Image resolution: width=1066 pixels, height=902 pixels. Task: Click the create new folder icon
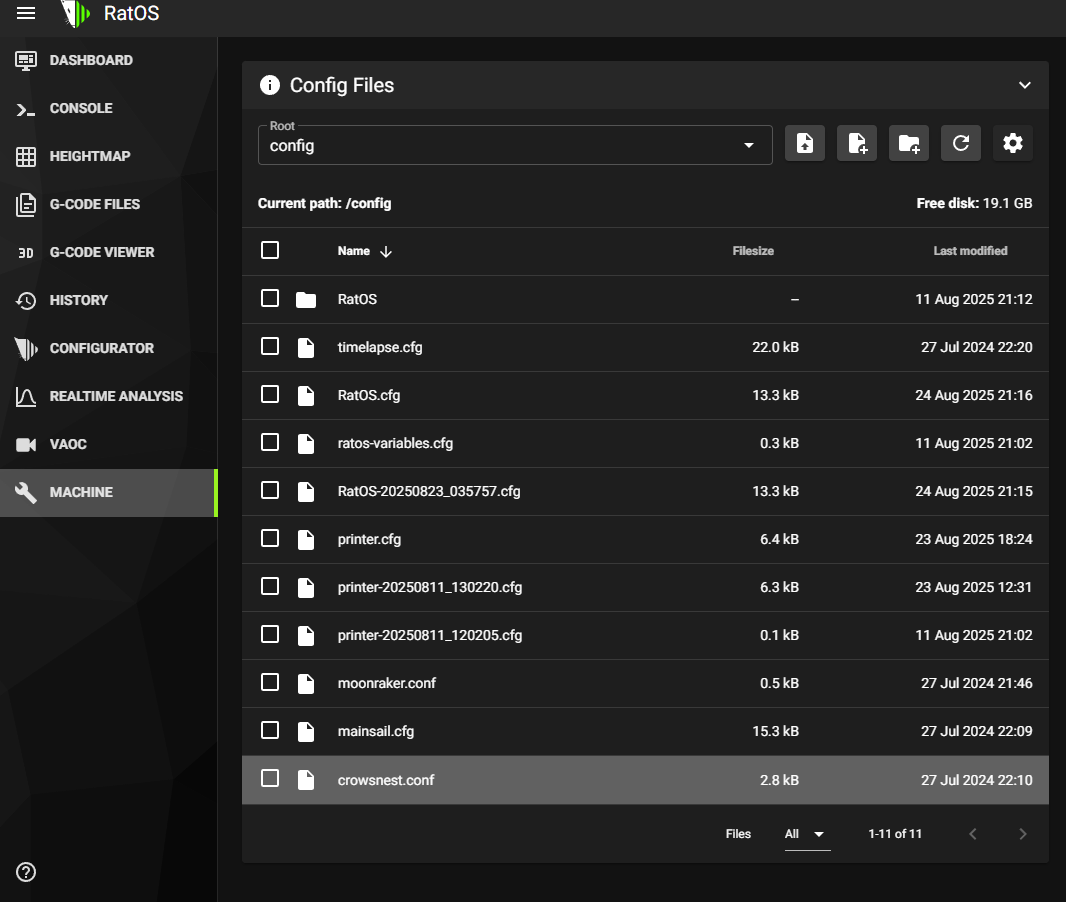[909, 143]
